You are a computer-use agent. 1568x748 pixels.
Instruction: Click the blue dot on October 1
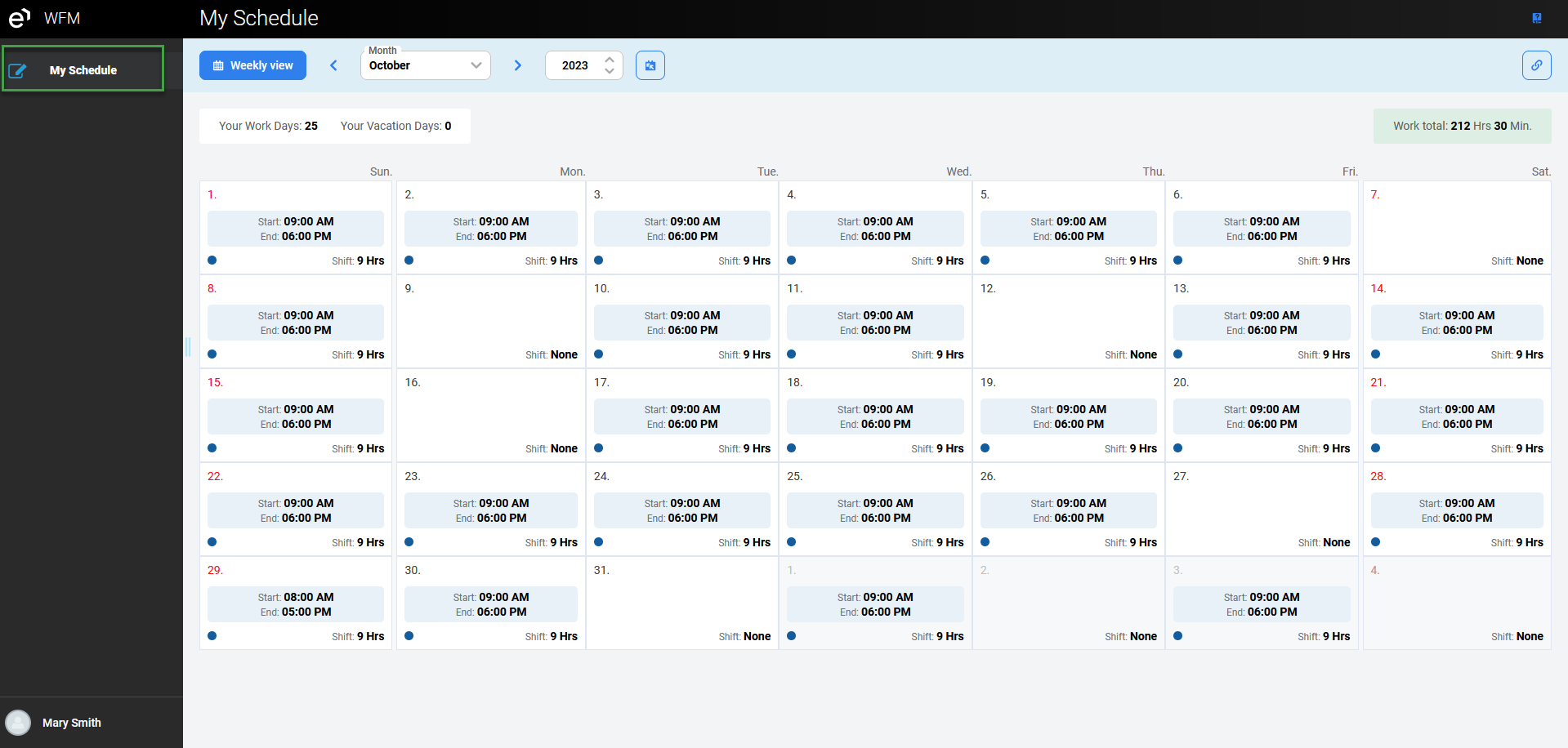pyautogui.click(x=212, y=260)
